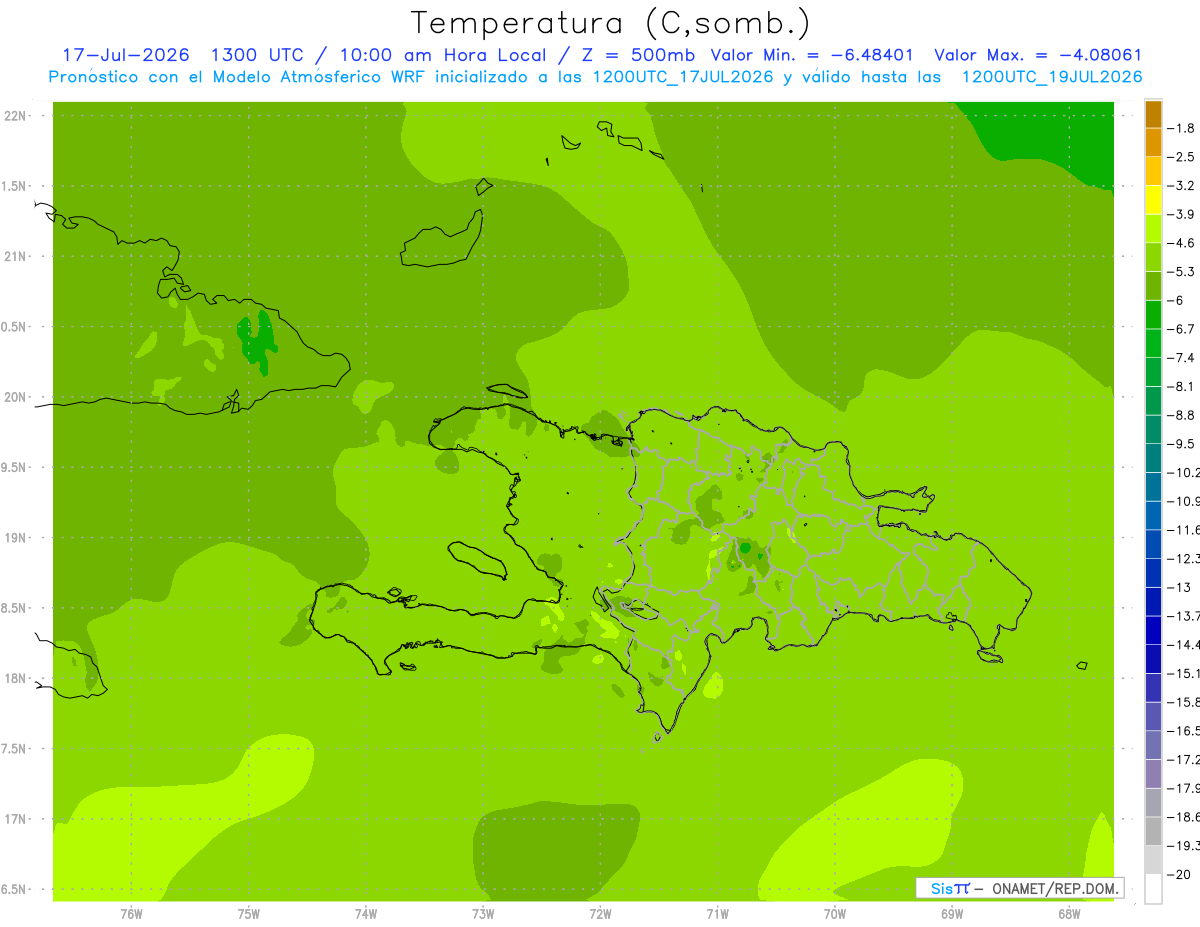Viewport: 1200px width, 927px height.
Task: Click the -13 colorbar value
Action: click(x=1180, y=587)
